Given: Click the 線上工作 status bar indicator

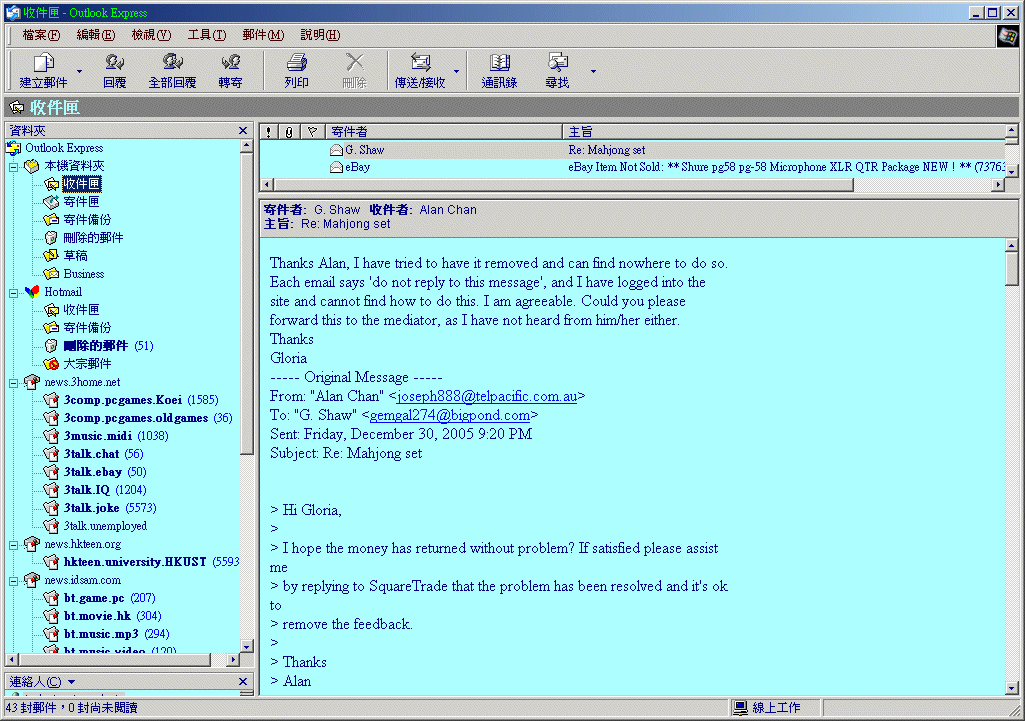Looking at the screenshot, I should point(775,708).
